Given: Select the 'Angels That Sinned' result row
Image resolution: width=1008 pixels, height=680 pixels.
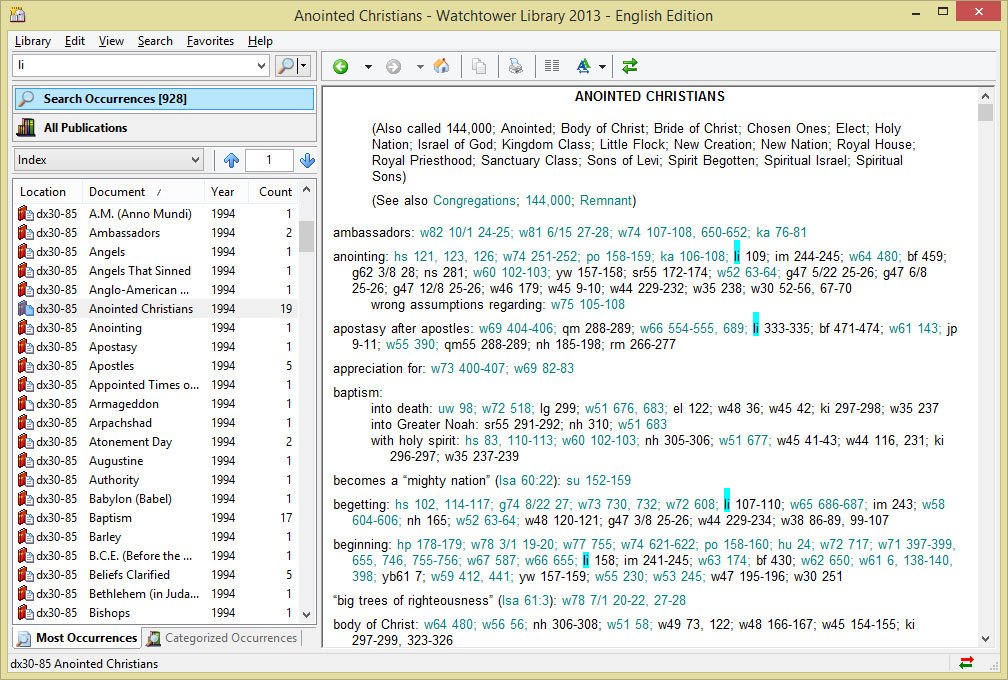Looking at the screenshot, I should pos(156,271).
